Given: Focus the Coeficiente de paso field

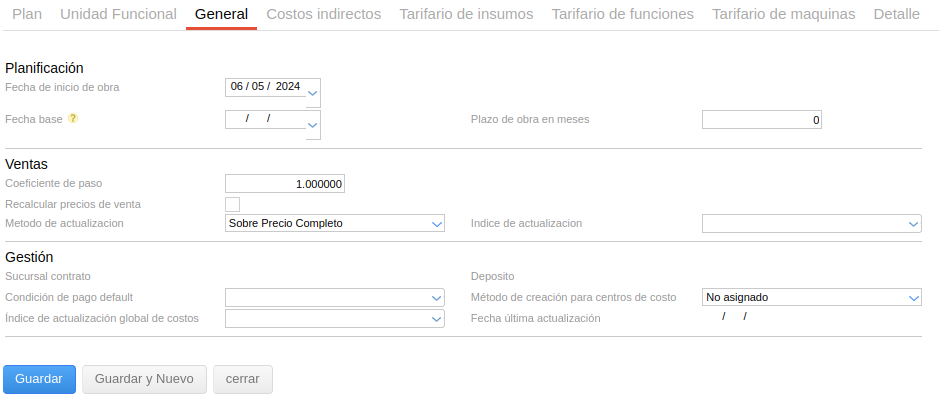Looking at the screenshot, I should pos(285,184).
